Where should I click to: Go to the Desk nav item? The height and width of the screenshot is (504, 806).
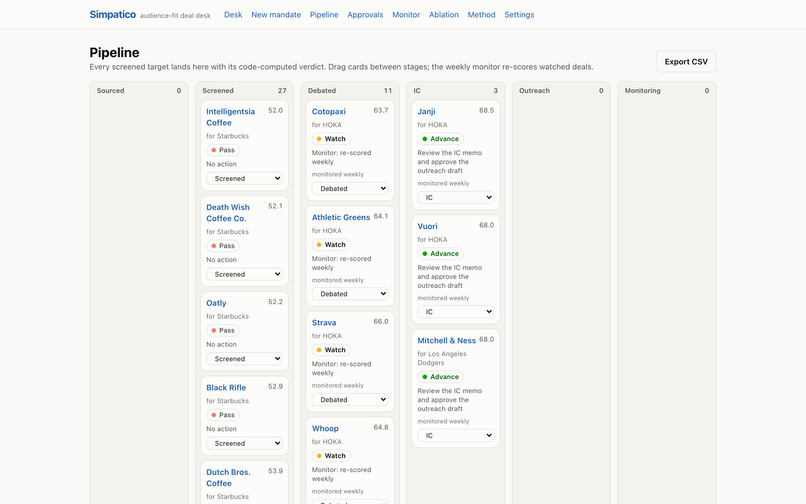pyautogui.click(x=233, y=15)
